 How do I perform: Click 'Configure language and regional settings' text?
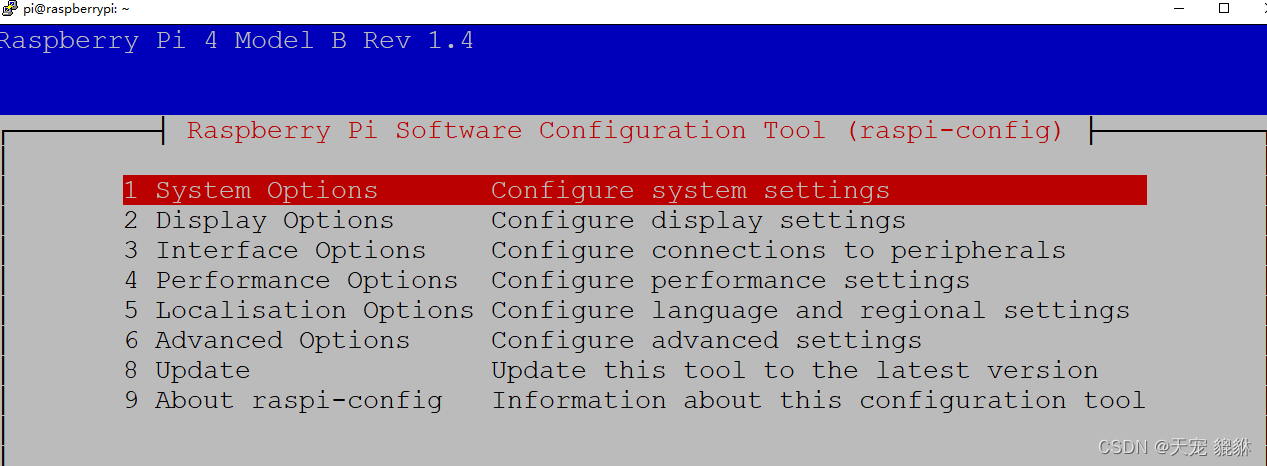[x=810, y=310]
